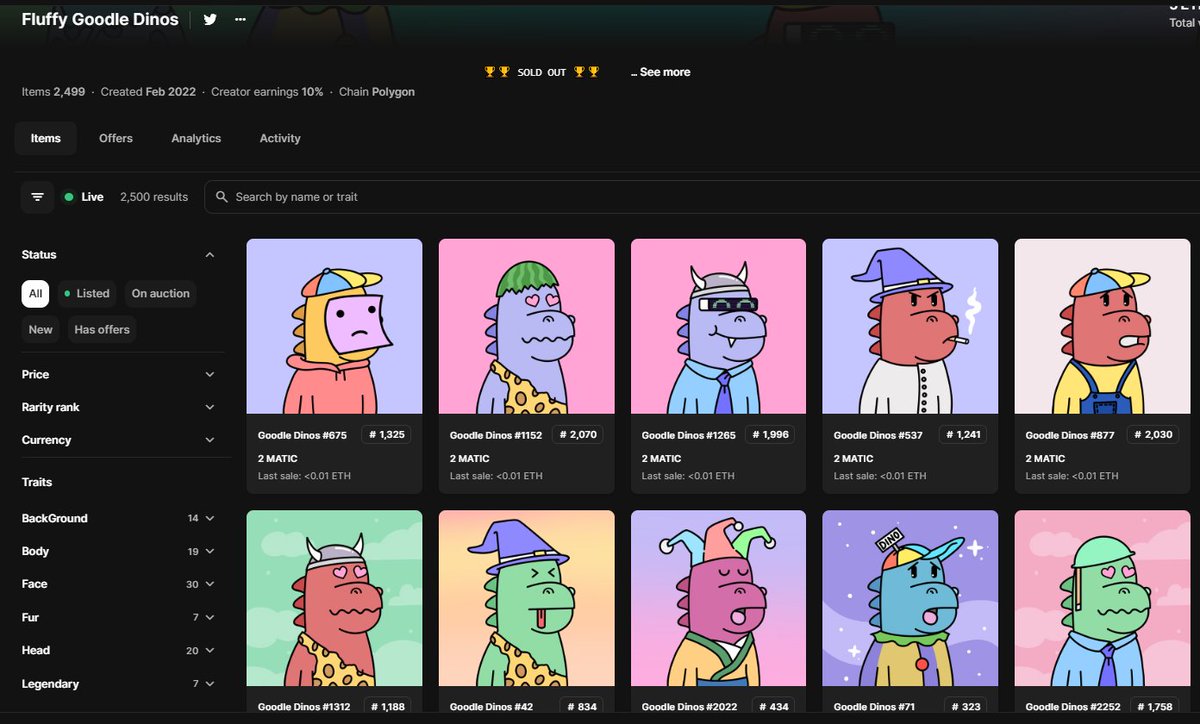The height and width of the screenshot is (724, 1200).
Task: Click rarity rank badge # 1,325
Action: point(385,435)
